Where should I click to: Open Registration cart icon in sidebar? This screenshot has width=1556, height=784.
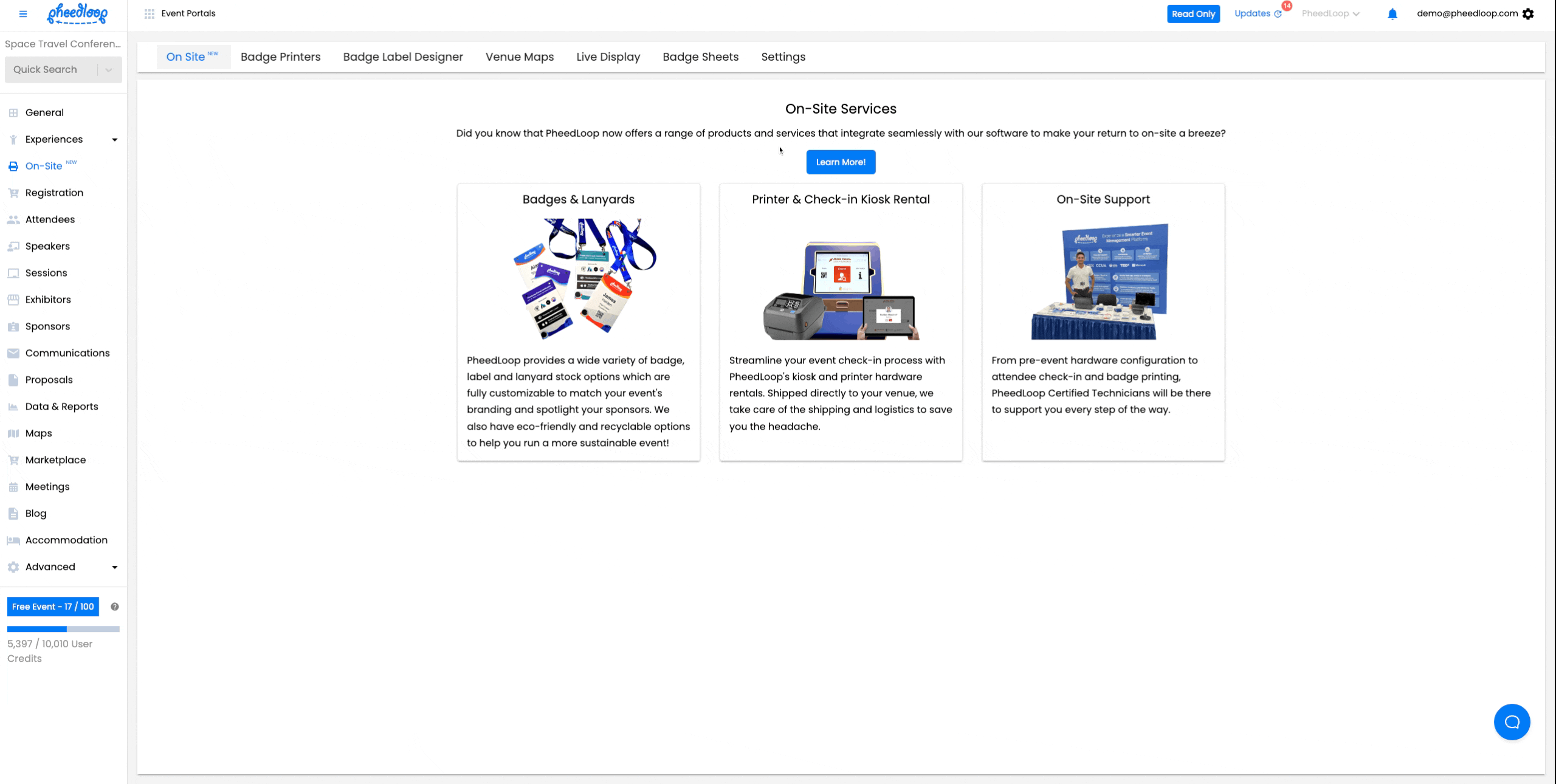(x=13, y=193)
